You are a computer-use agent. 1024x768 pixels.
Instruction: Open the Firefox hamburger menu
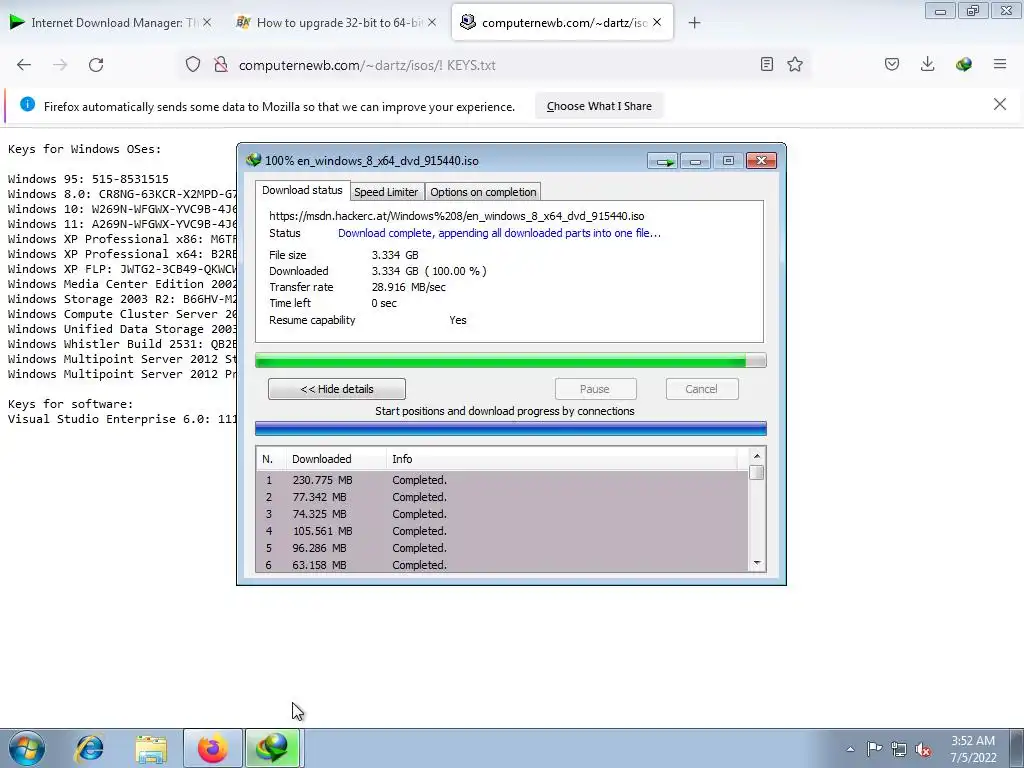click(x=1000, y=64)
